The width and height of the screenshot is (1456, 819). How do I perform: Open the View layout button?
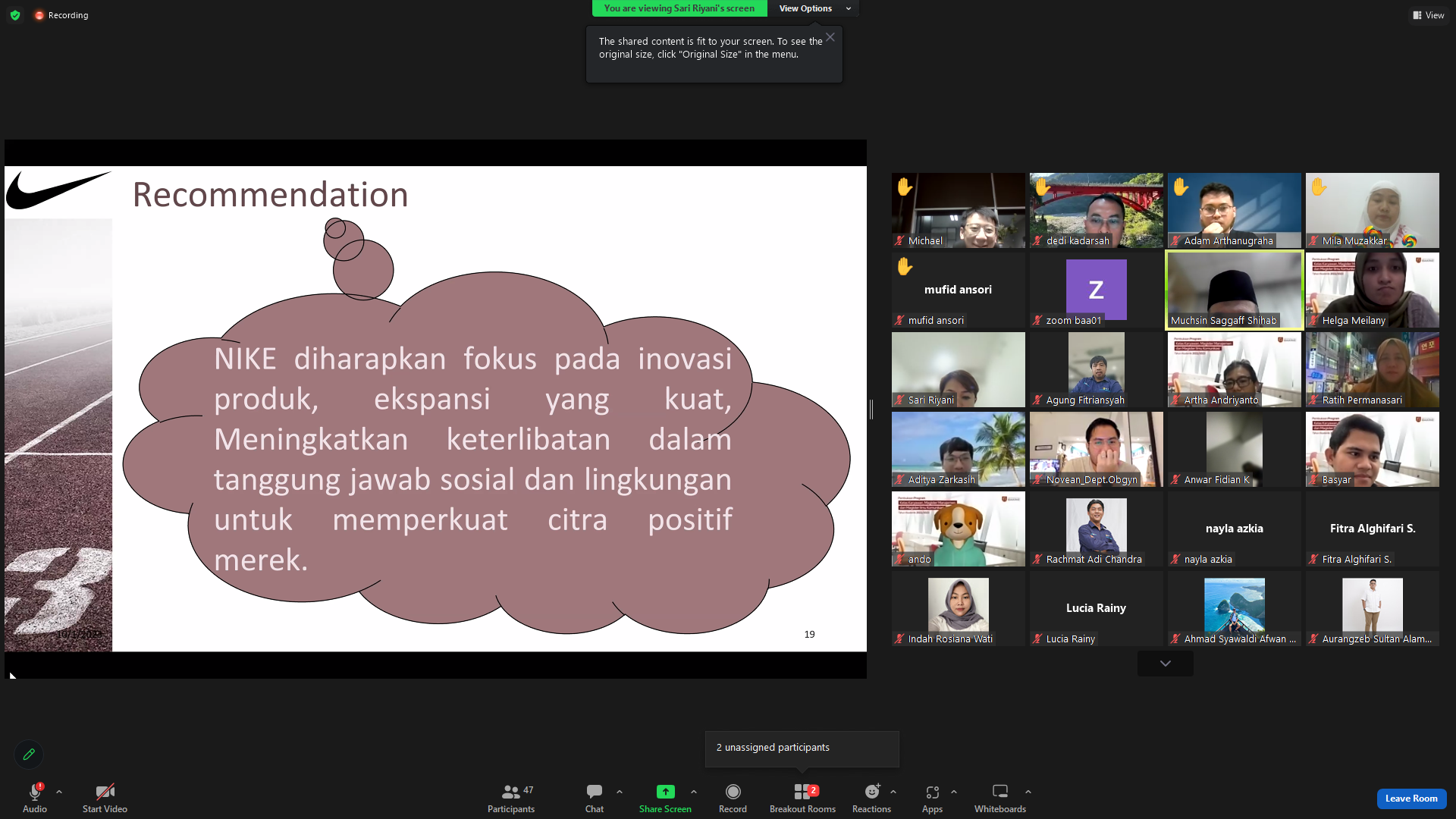(x=1429, y=15)
